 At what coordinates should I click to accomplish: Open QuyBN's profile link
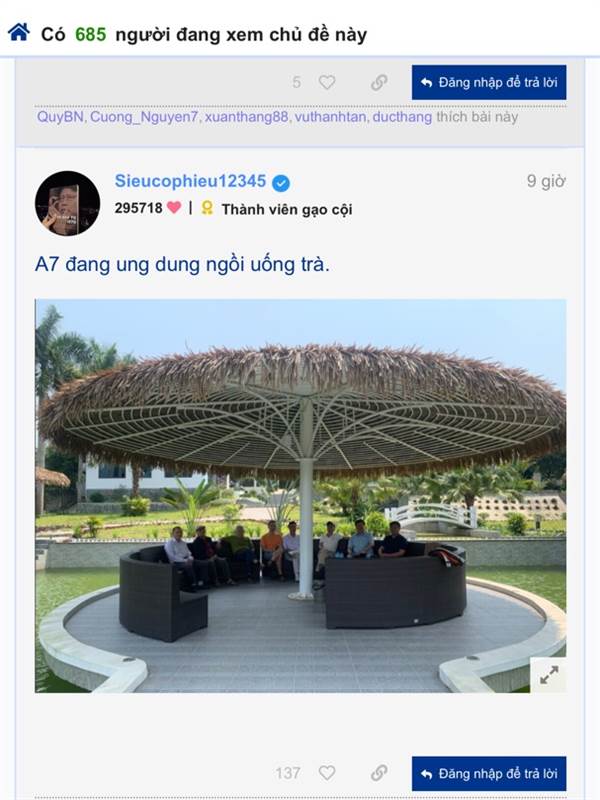(60, 117)
